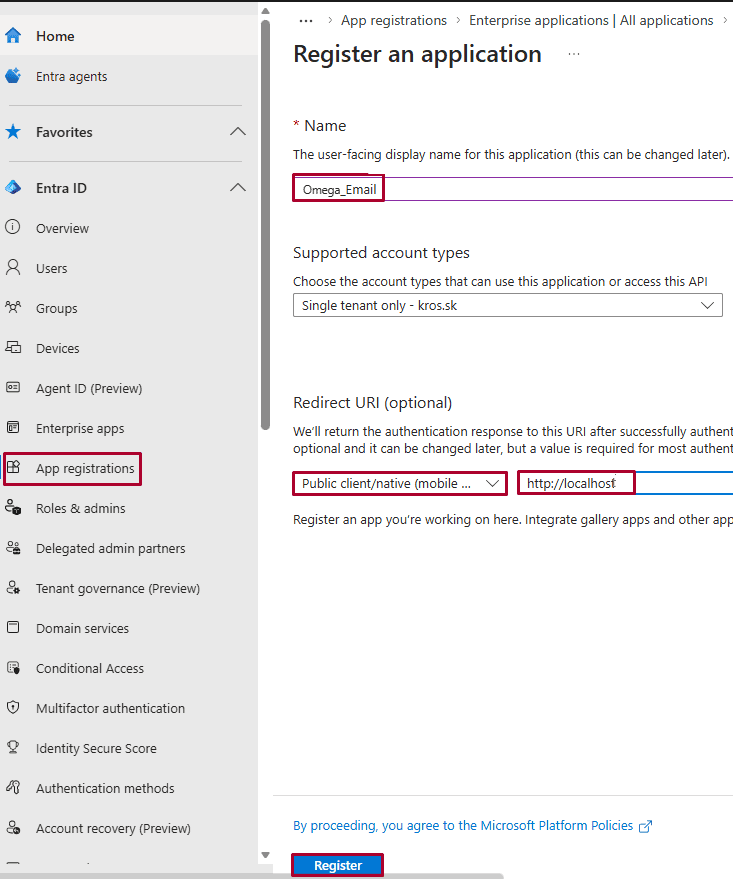Click the Groups people icon
The image size is (733, 879).
tap(13, 307)
